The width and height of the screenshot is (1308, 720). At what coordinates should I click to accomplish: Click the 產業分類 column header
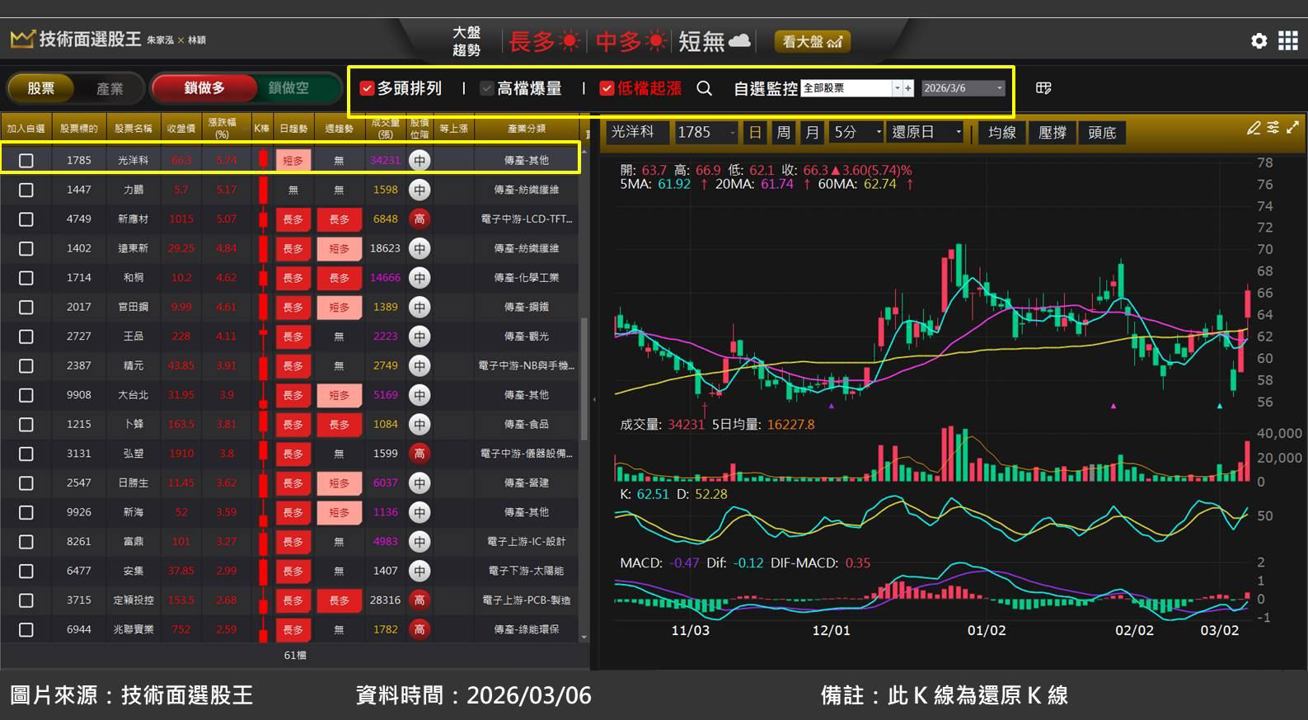click(x=526, y=128)
